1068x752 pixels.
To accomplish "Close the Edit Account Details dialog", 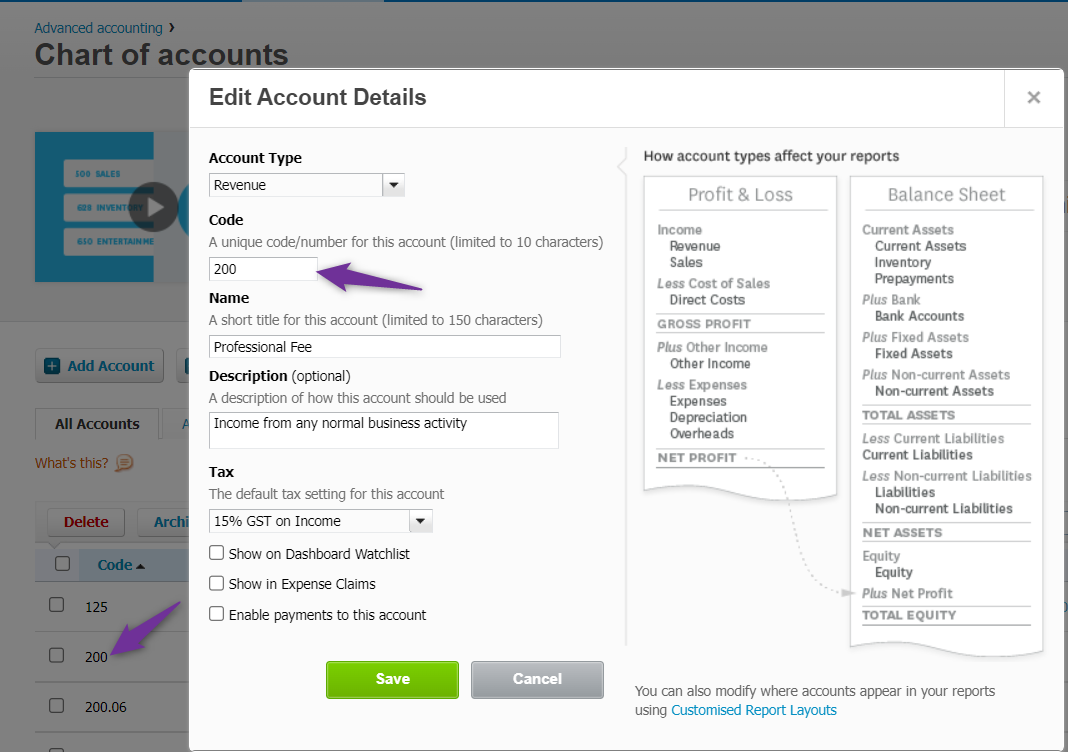I will point(1033,97).
